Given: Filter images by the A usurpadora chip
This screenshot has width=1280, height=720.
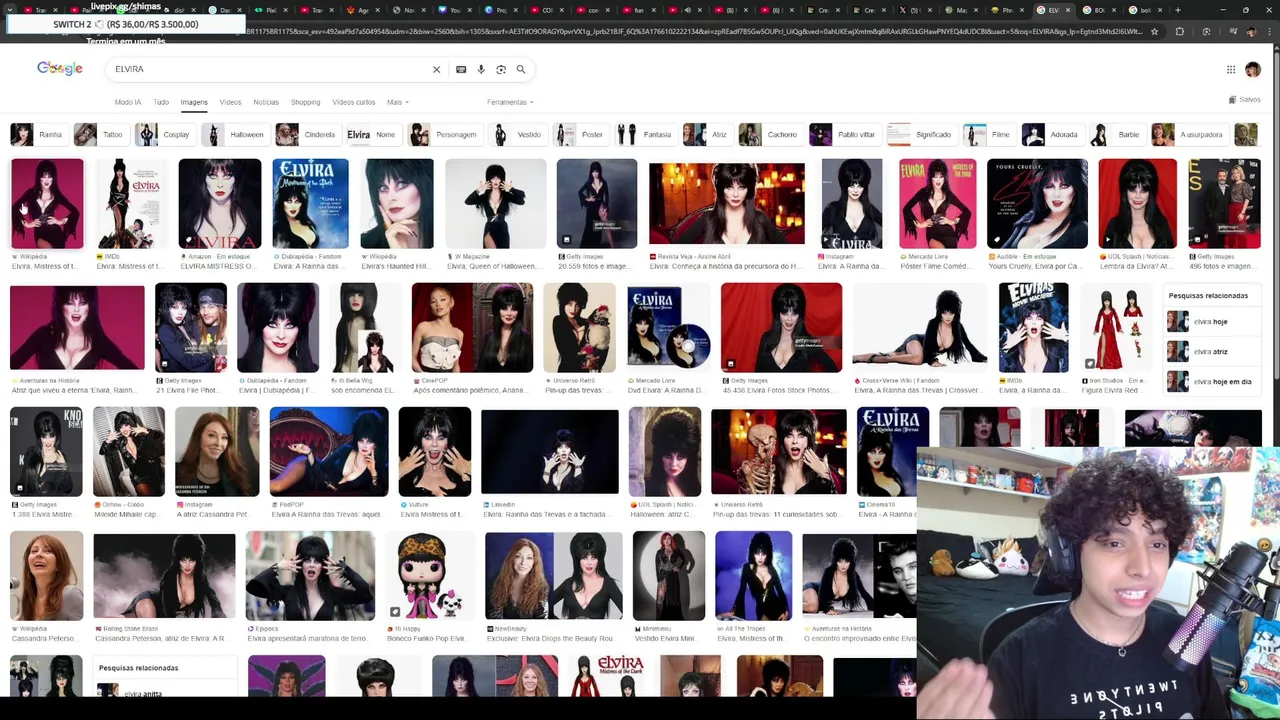Looking at the screenshot, I should click(x=1188, y=134).
